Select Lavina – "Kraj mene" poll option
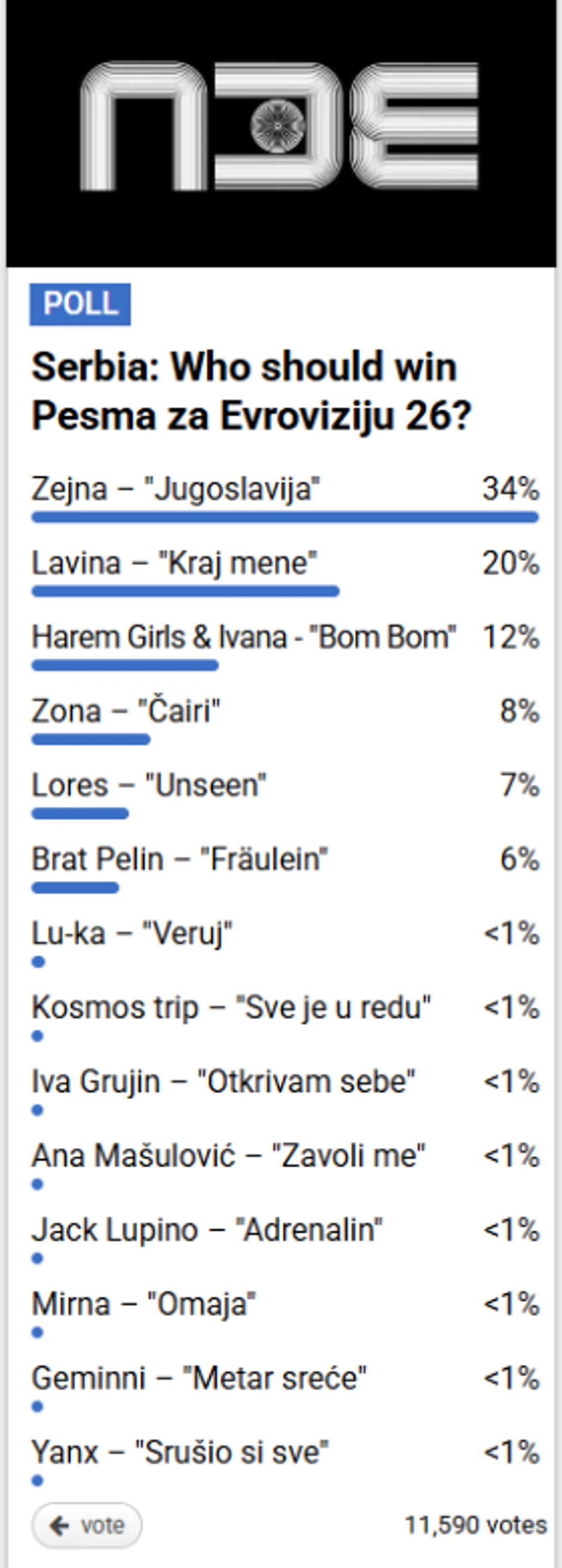Image resolution: width=562 pixels, height=1568 pixels. click(x=173, y=562)
